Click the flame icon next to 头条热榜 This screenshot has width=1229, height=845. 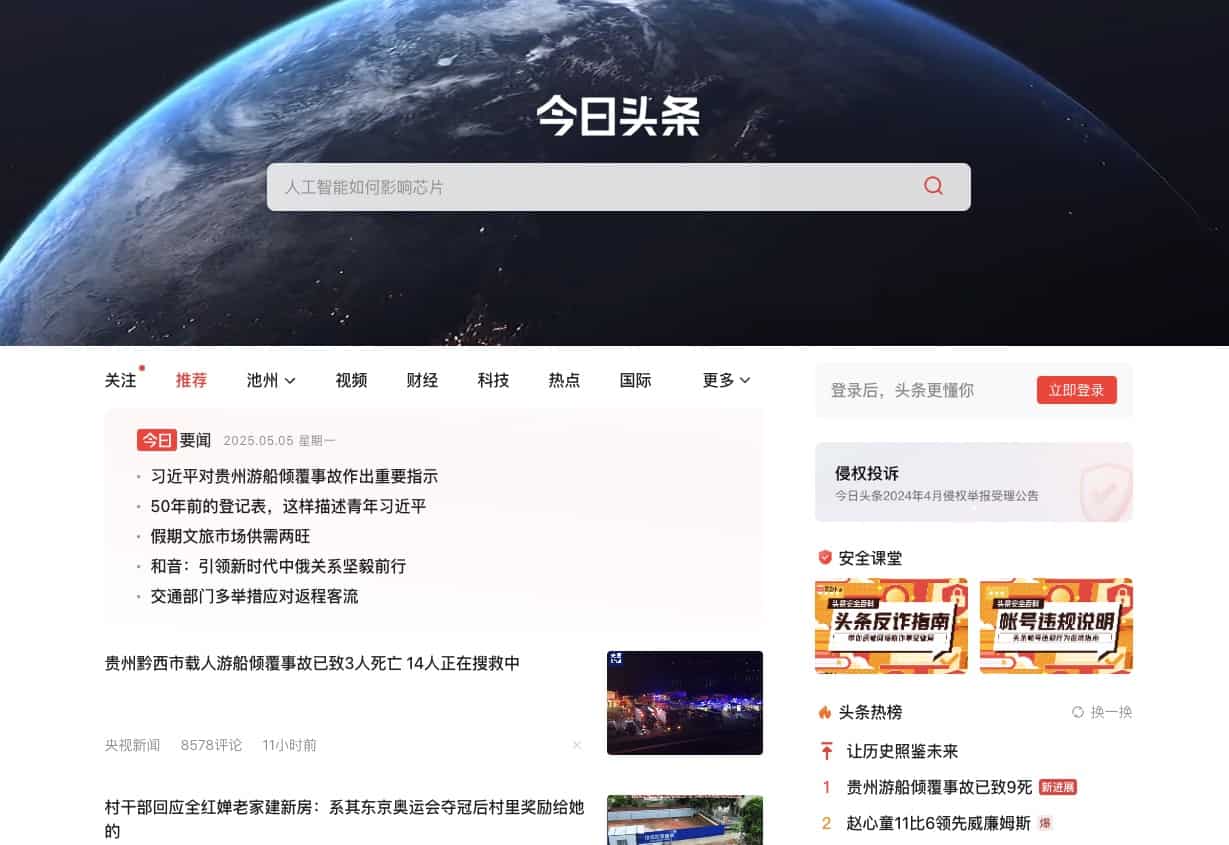pos(825,712)
